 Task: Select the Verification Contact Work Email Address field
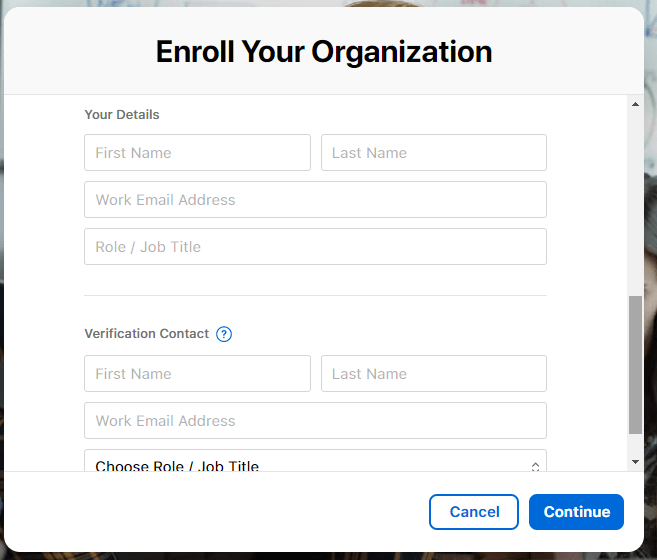point(315,421)
